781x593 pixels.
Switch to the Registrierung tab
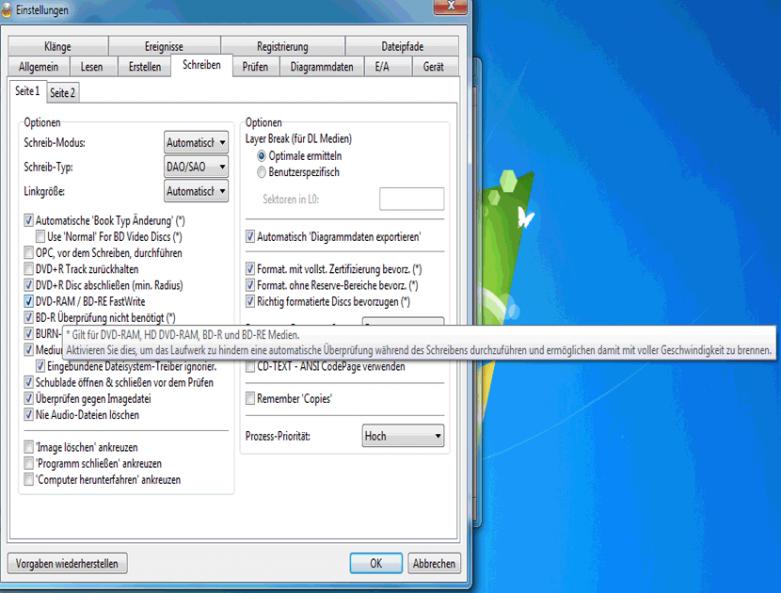coord(282,46)
